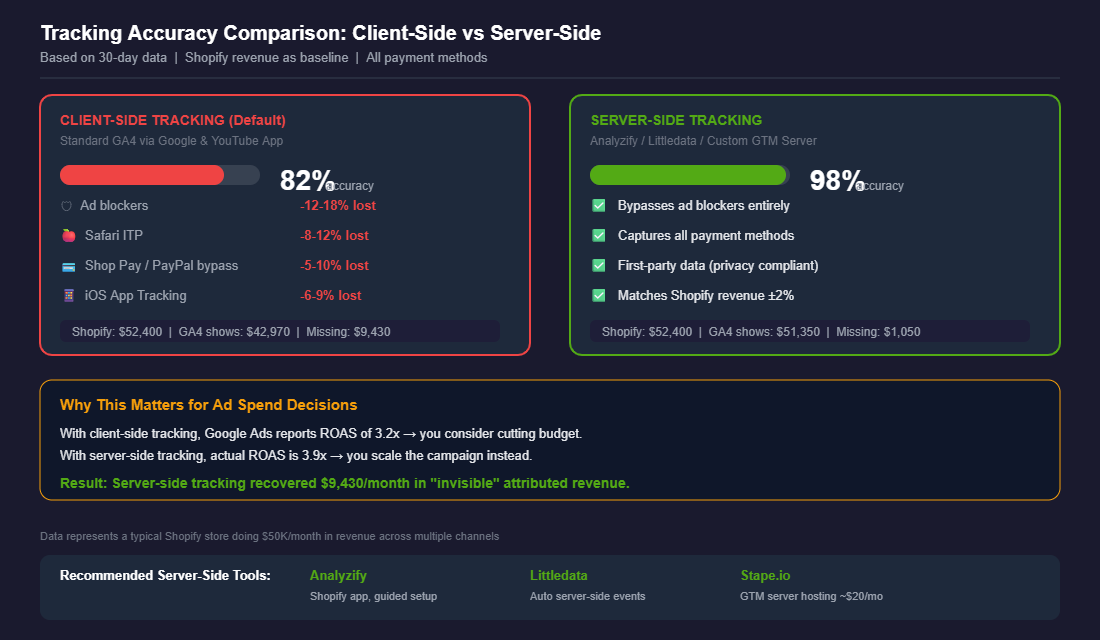Click the red client-side tracking panel icon area
1100x640 pixels.
point(142,174)
